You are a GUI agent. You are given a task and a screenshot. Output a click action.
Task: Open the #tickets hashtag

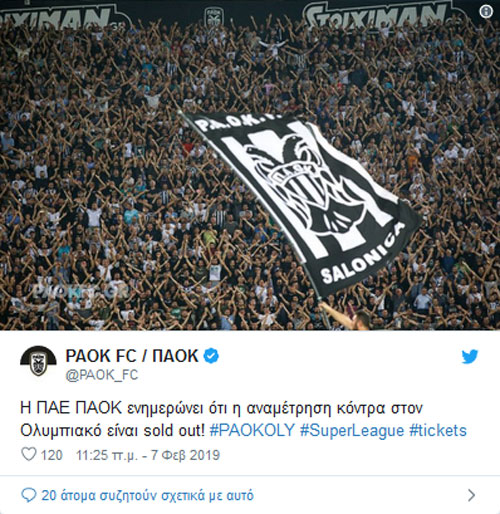coord(438,430)
